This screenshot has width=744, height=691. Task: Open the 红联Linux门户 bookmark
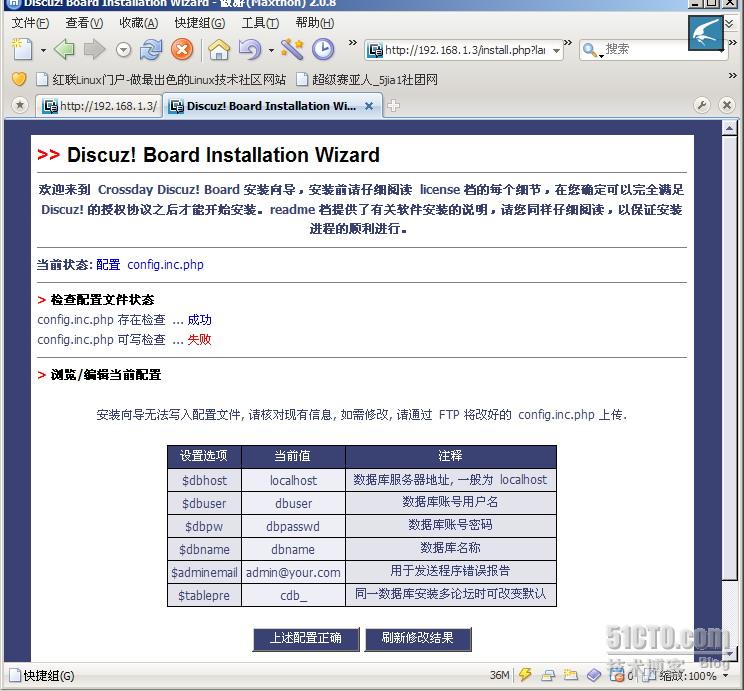click(161, 79)
